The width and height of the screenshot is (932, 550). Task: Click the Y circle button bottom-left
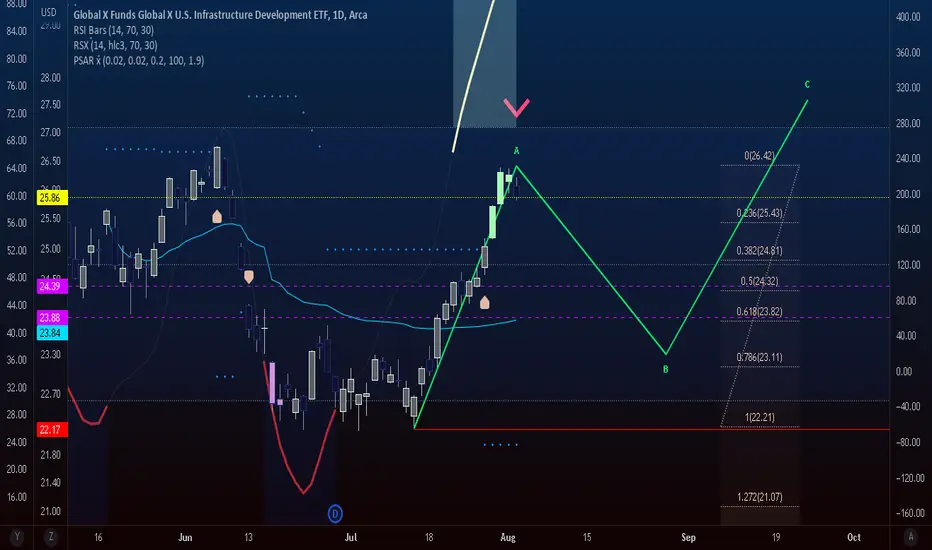coord(17,537)
